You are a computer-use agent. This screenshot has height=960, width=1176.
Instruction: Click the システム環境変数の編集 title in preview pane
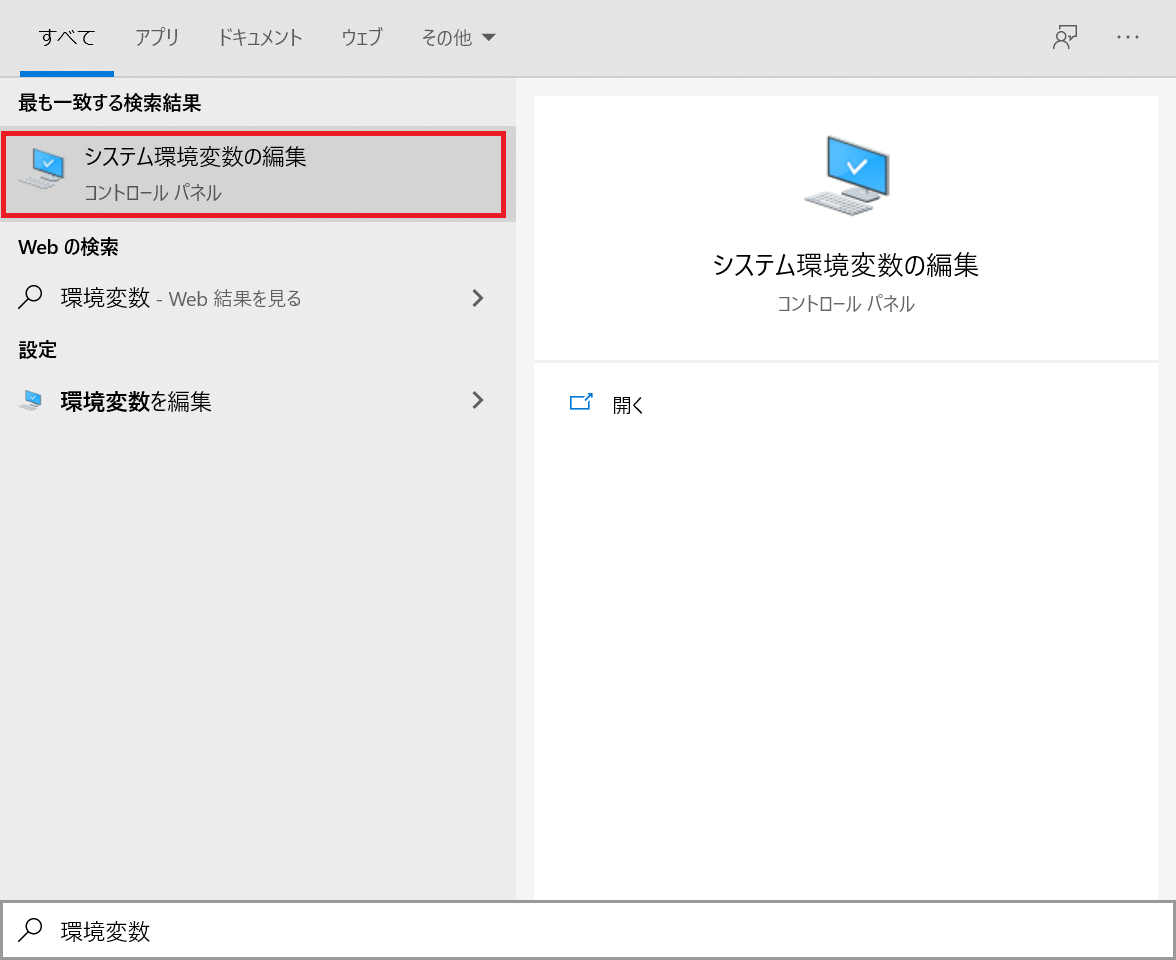click(x=845, y=265)
